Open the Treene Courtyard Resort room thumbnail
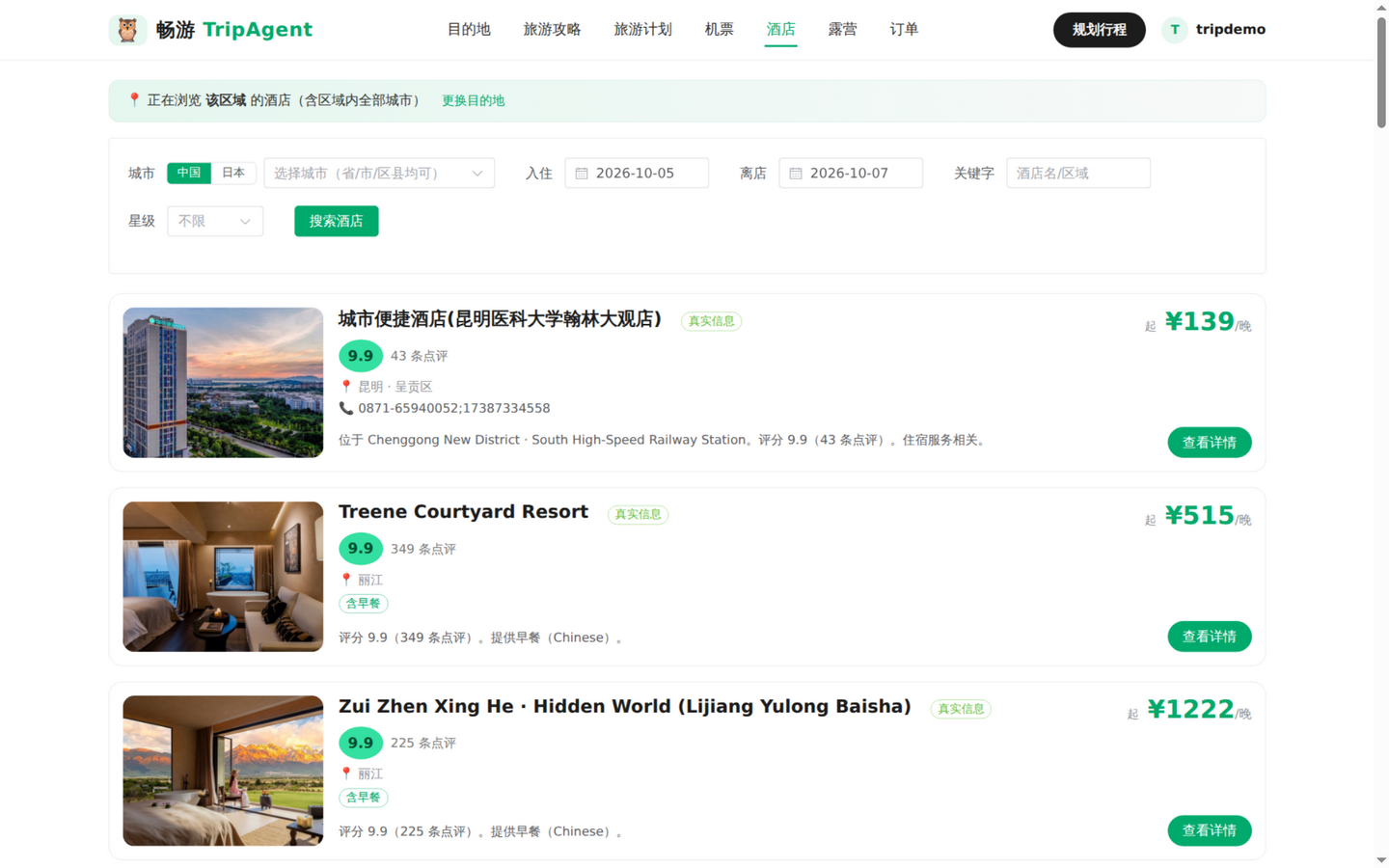The height and width of the screenshot is (868, 1389). [223, 577]
